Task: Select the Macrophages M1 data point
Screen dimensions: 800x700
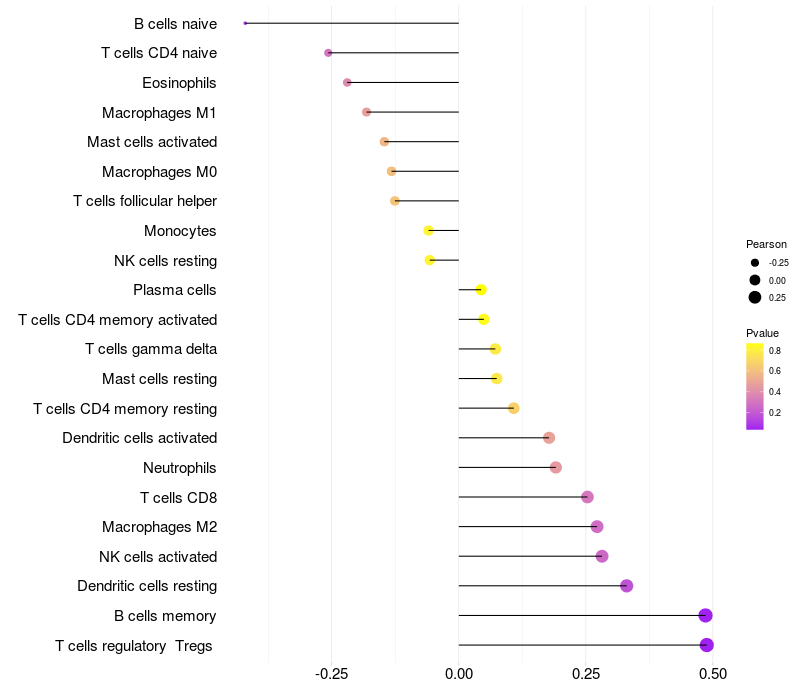Action: tap(366, 112)
